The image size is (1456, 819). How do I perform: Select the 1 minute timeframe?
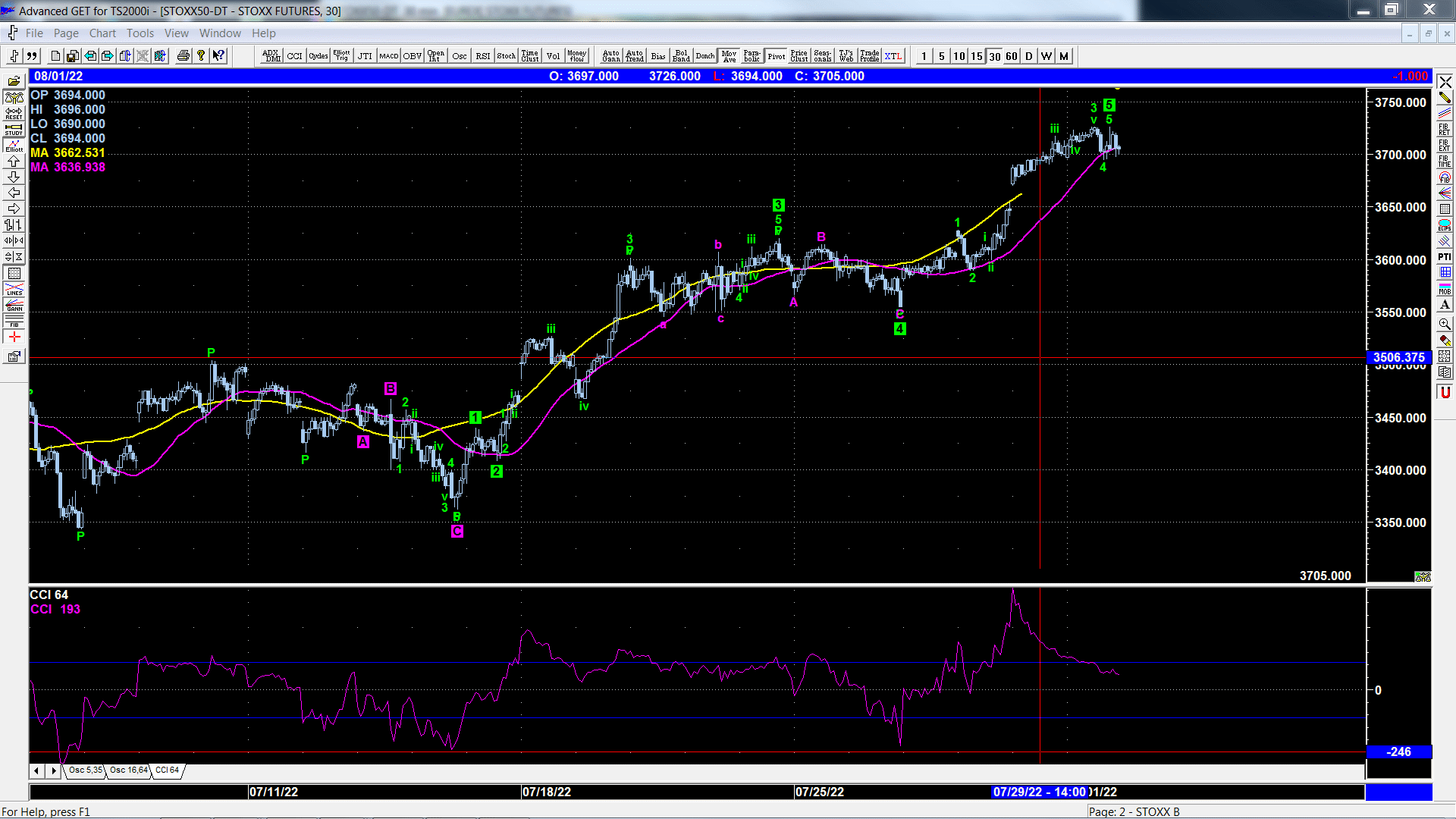(924, 56)
